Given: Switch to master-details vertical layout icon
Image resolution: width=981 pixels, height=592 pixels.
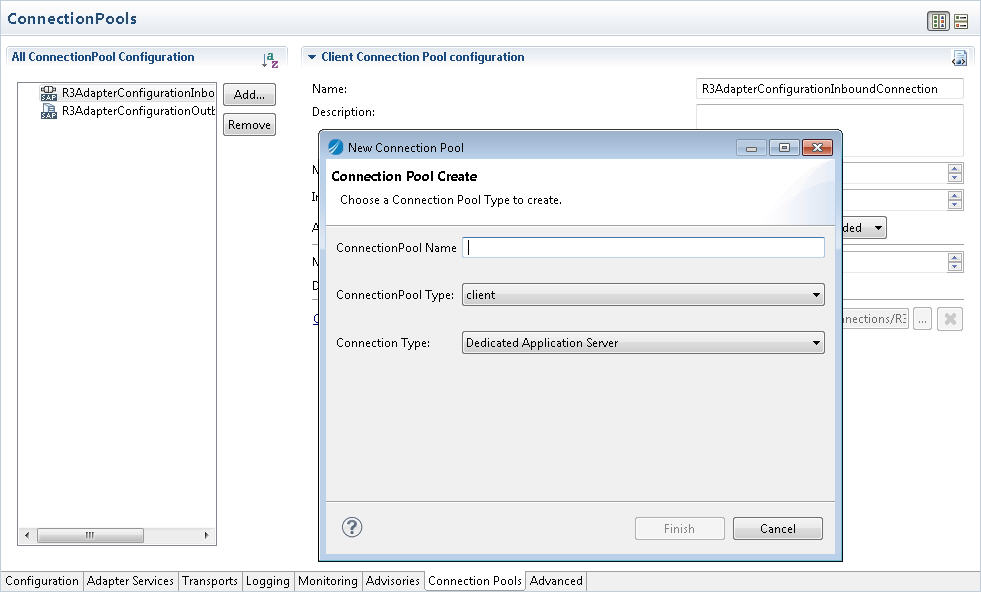Looking at the screenshot, I should pos(938,21).
